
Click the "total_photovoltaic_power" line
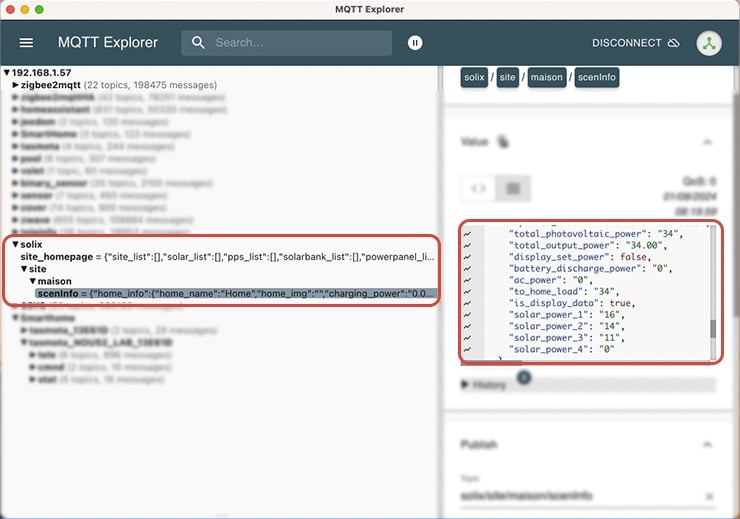click(596, 234)
